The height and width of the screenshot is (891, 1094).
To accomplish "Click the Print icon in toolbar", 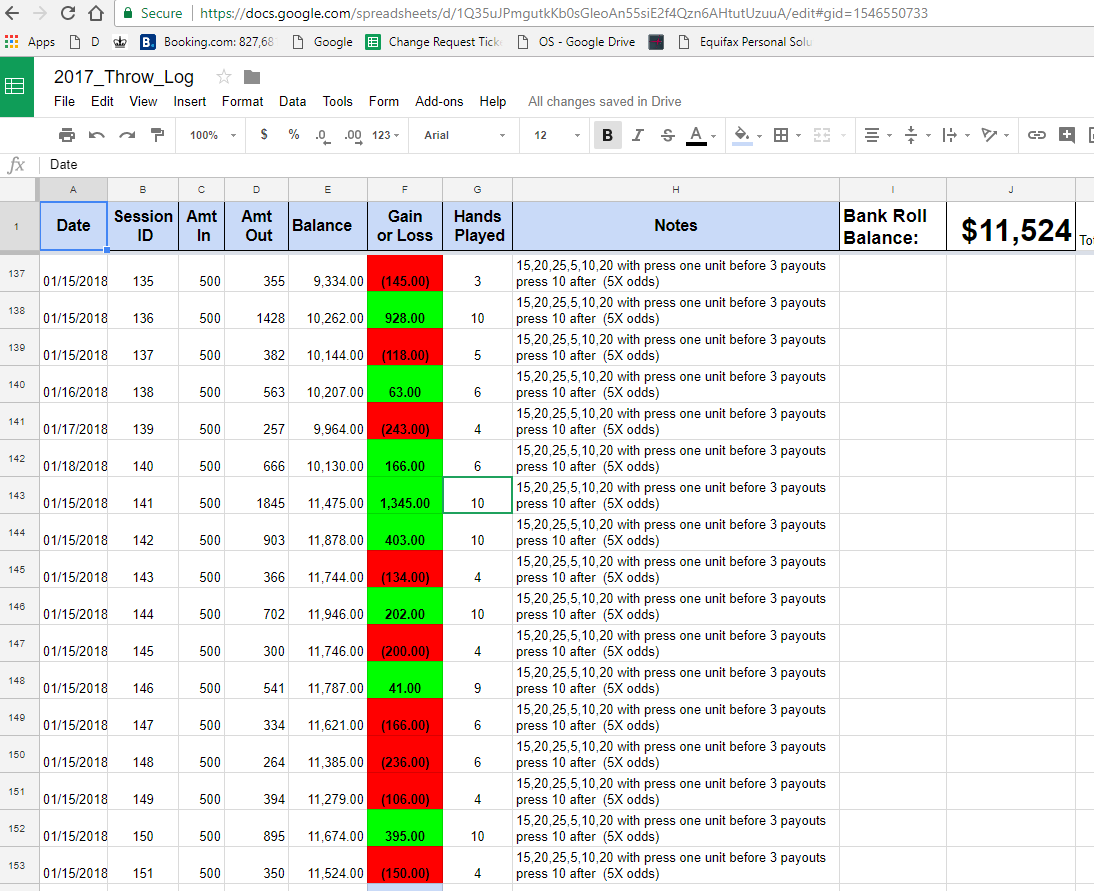I will [67, 135].
